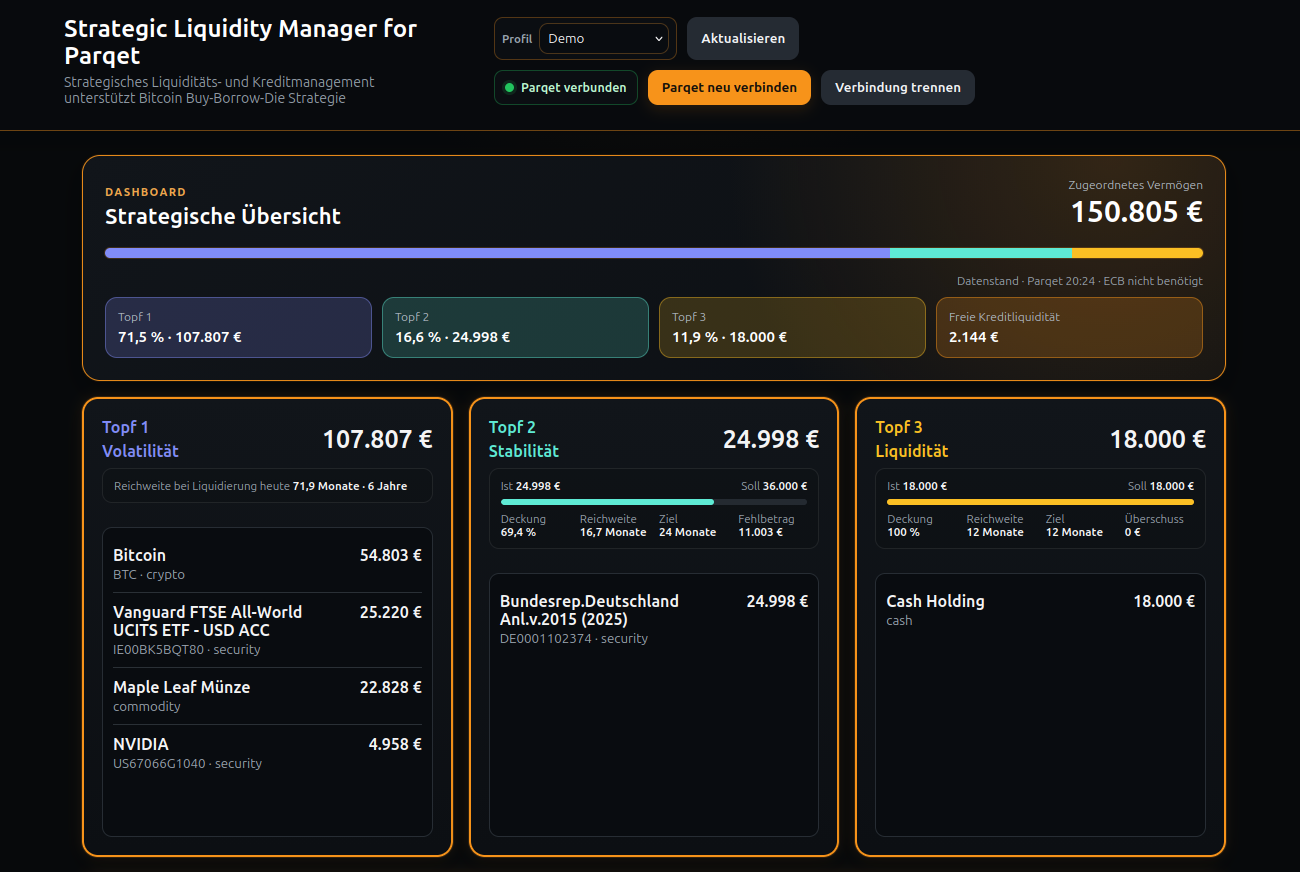The width and height of the screenshot is (1300, 872).
Task: Click the Topf 2 Stabilität heading
Action: click(x=524, y=439)
